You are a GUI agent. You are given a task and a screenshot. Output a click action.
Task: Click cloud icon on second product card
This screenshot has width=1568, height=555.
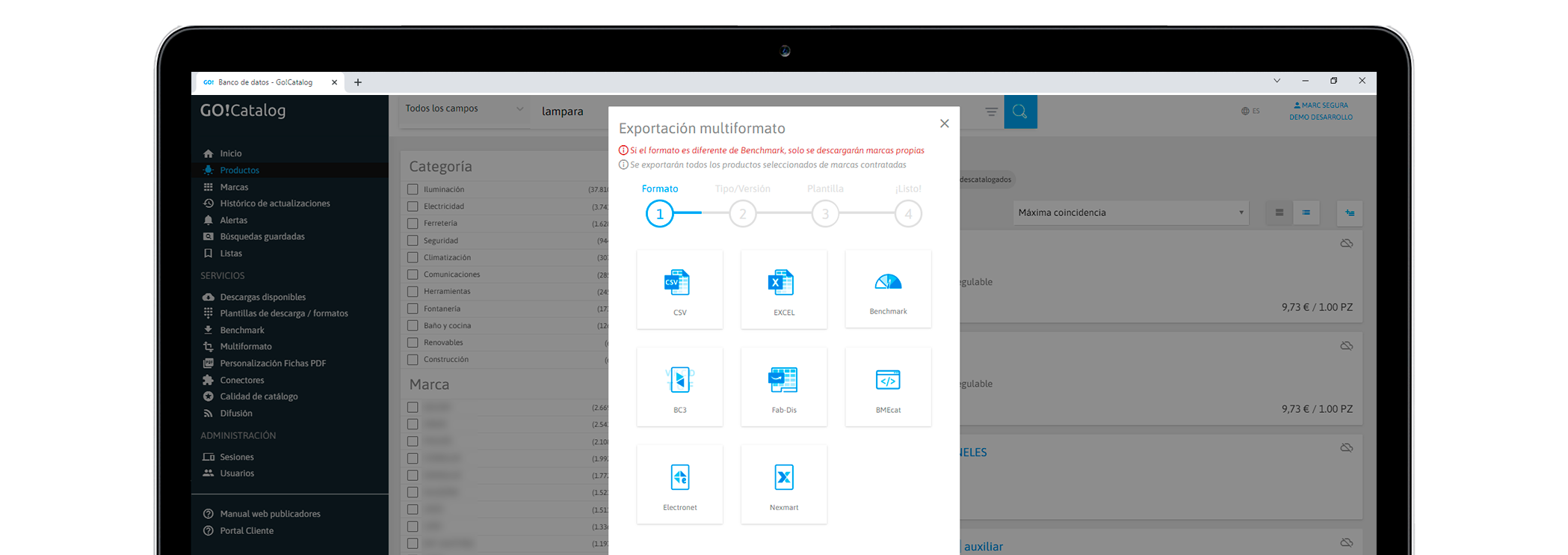[x=1347, y=346]
